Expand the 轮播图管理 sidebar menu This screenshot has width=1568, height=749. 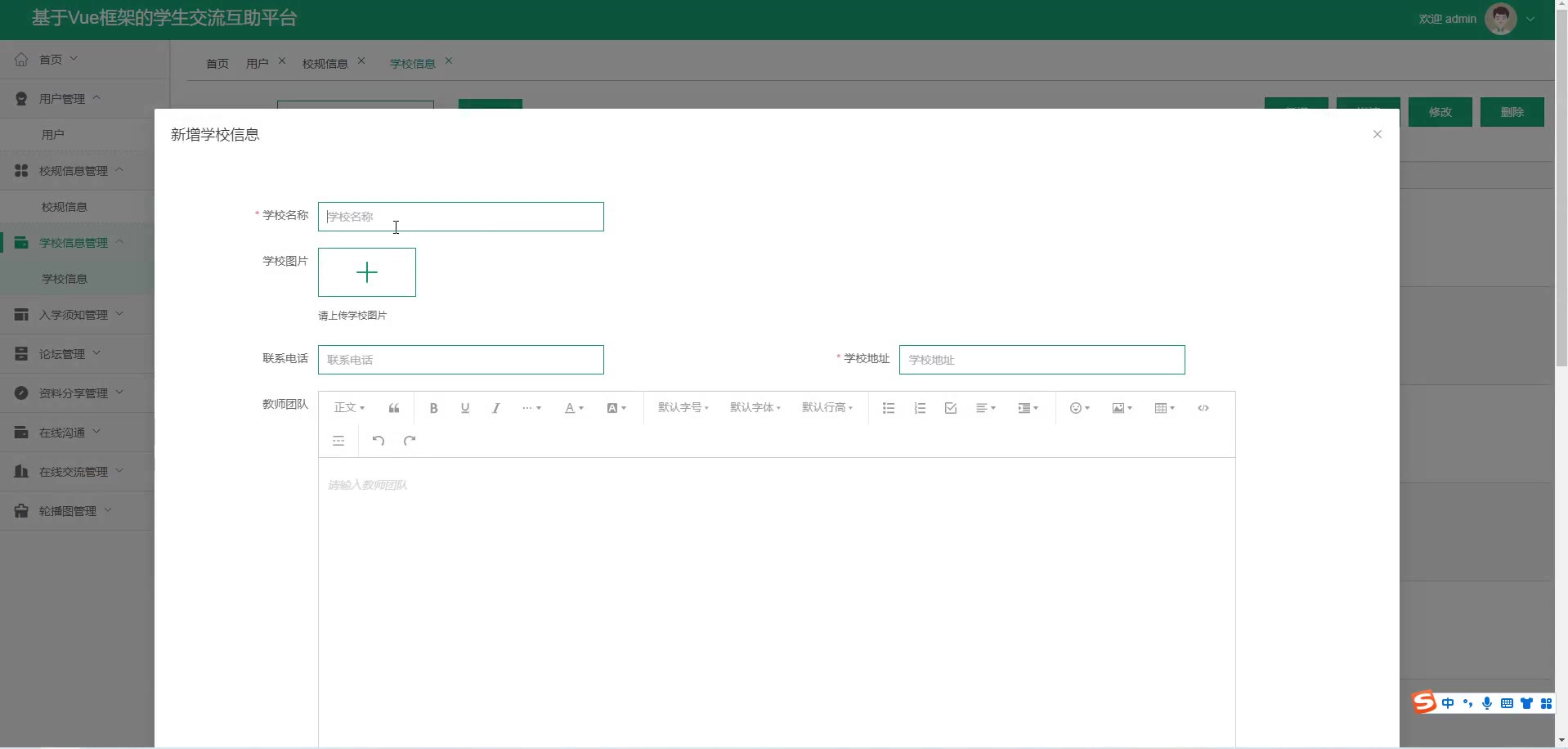point(77,511)
